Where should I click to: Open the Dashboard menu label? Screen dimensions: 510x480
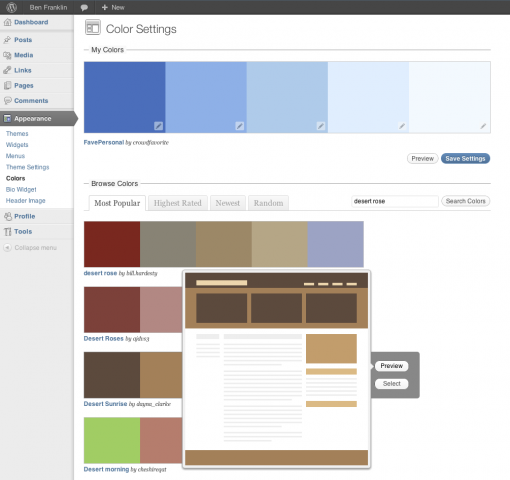click(x=31, y=22)
